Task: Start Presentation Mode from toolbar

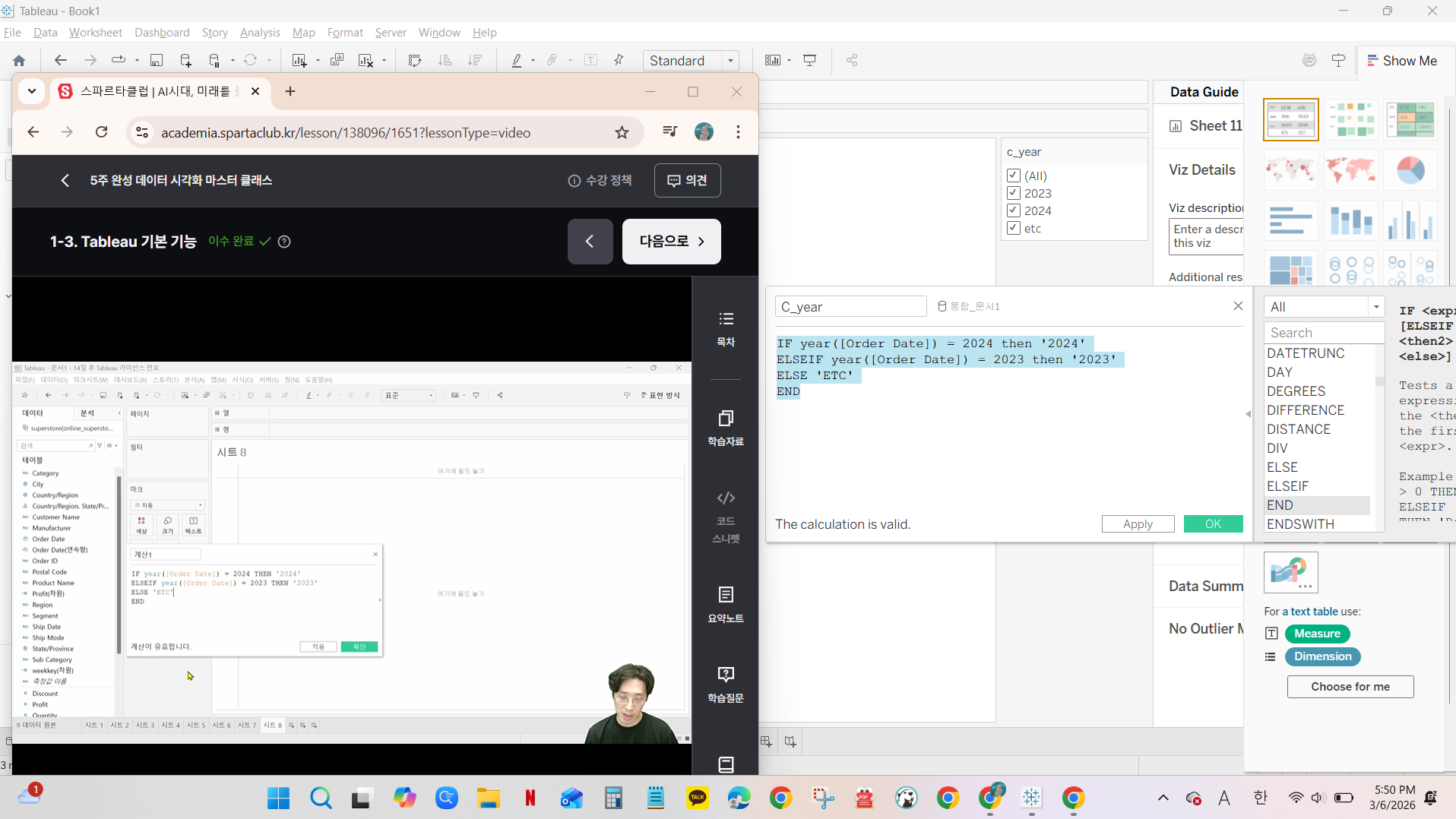Action: [x=810, y=61]
